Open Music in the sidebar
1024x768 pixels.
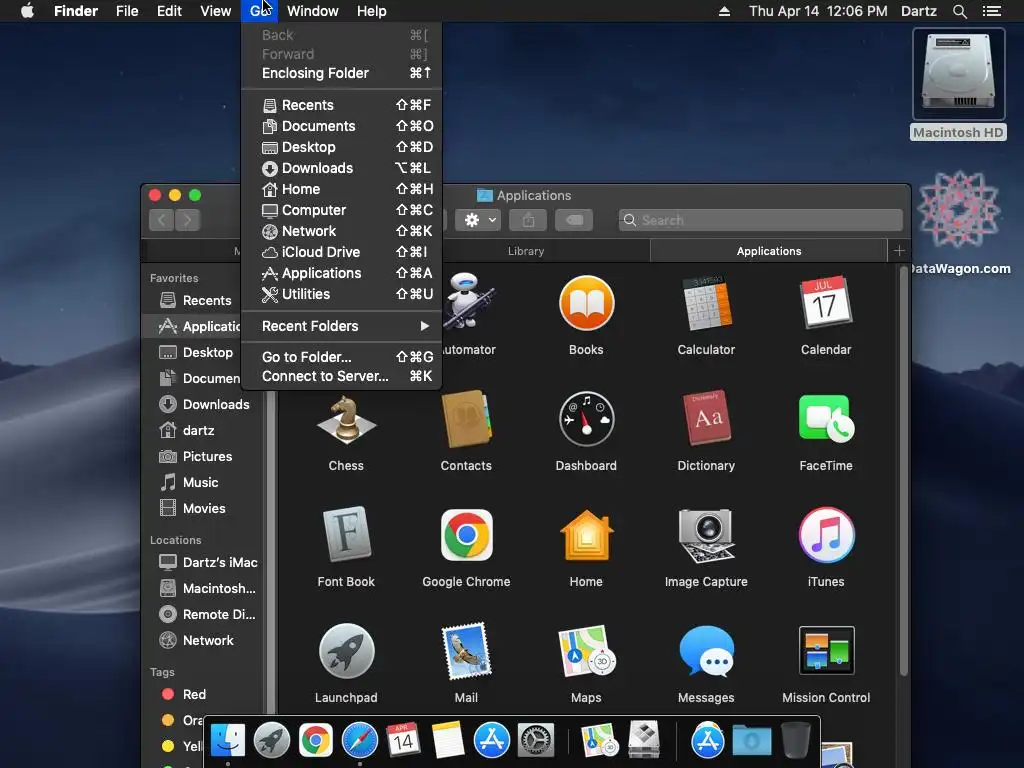point(189,483)
